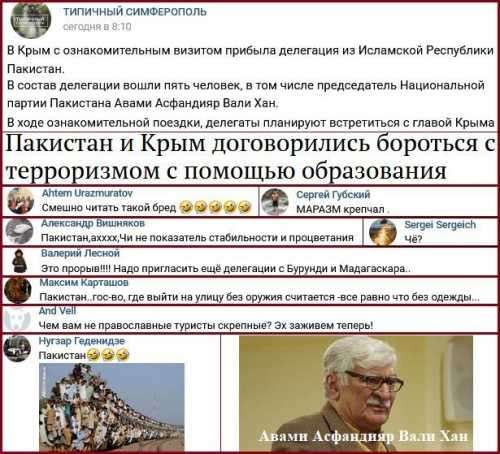Open Sergei Sergeich's profile name
500x454 pixels.
[440, 225]
